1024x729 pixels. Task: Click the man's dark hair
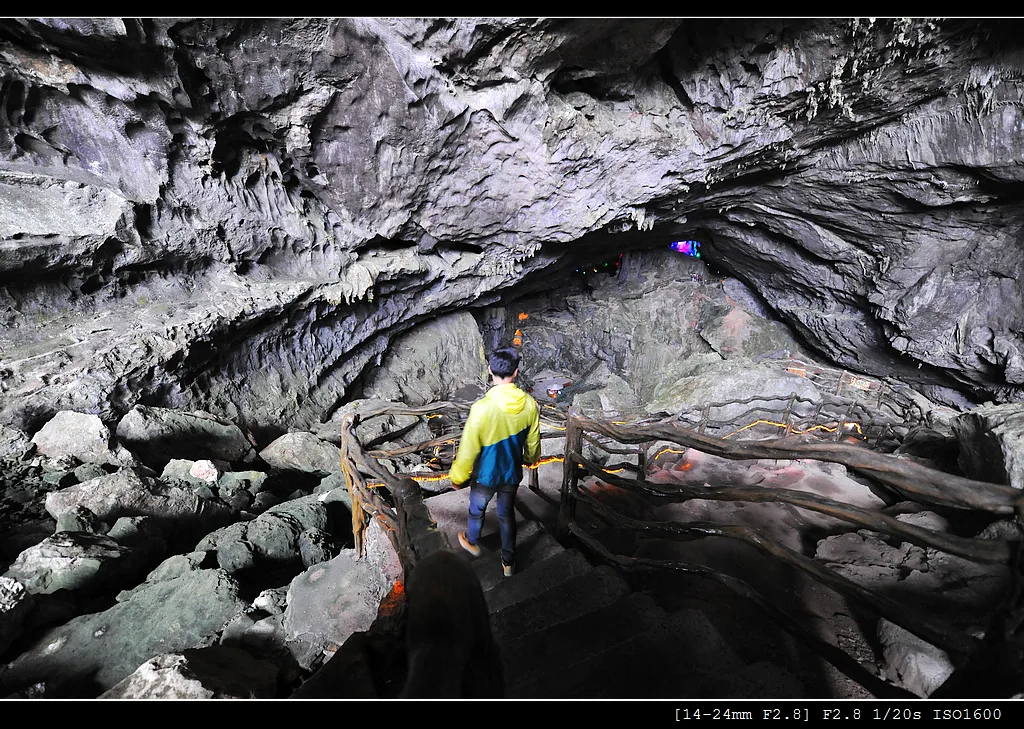coord(504,362)
